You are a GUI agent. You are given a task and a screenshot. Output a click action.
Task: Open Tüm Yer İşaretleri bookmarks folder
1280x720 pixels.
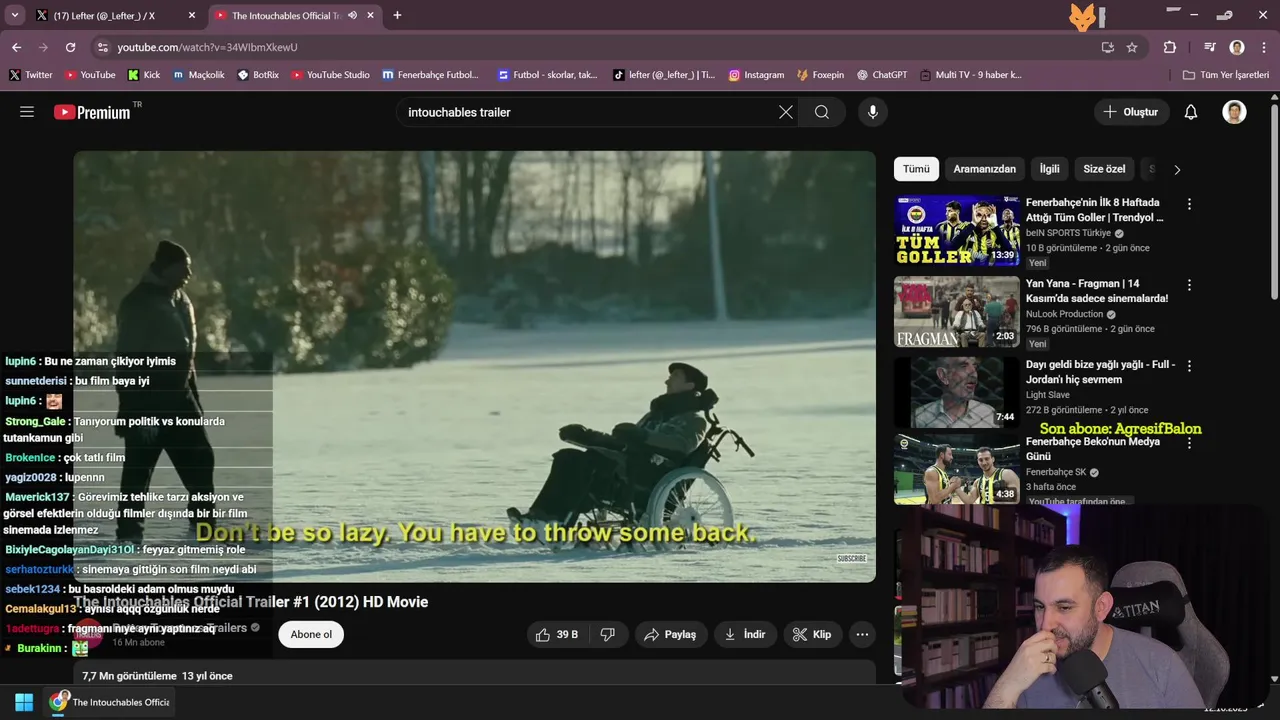(x=1226, y=75)
